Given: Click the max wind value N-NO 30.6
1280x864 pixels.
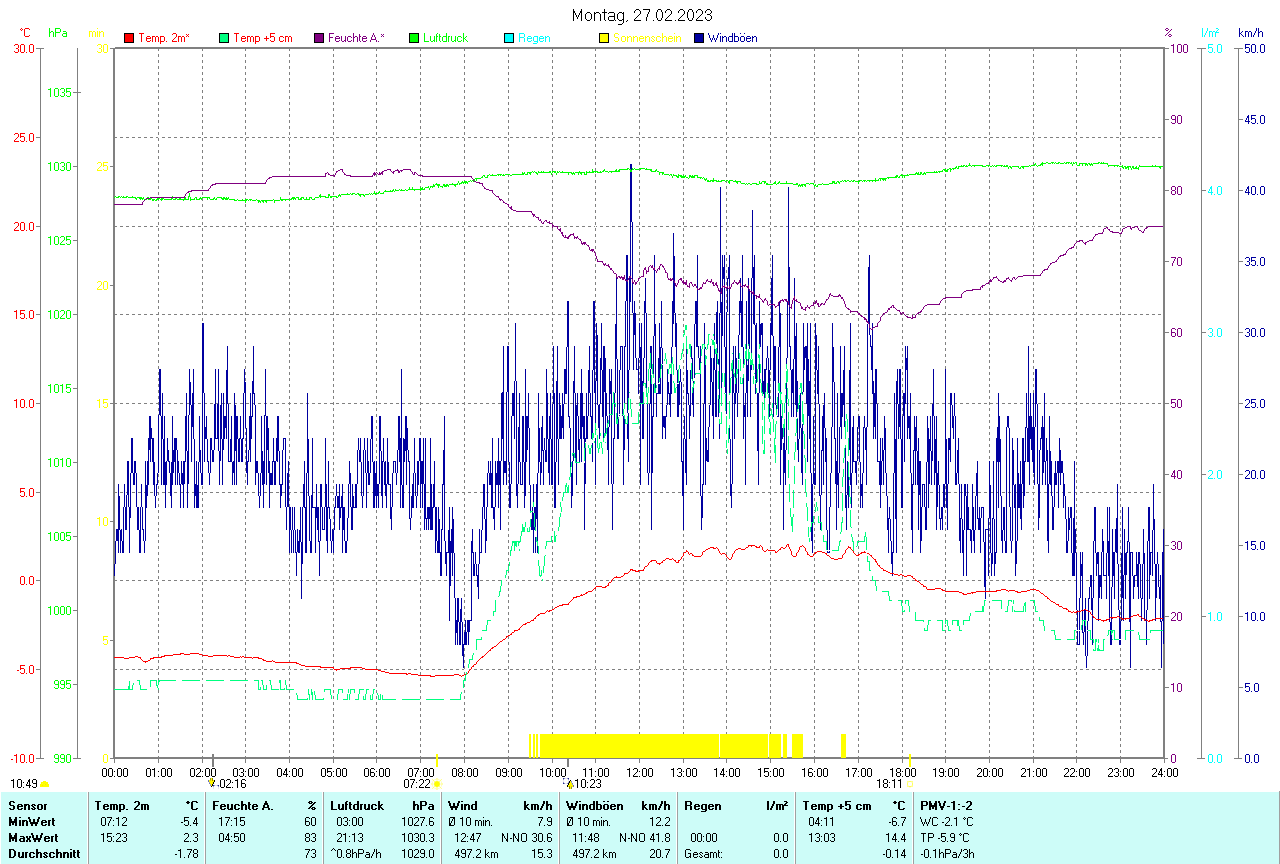Looking at the screenshot, I should click(x=527, y=837).
